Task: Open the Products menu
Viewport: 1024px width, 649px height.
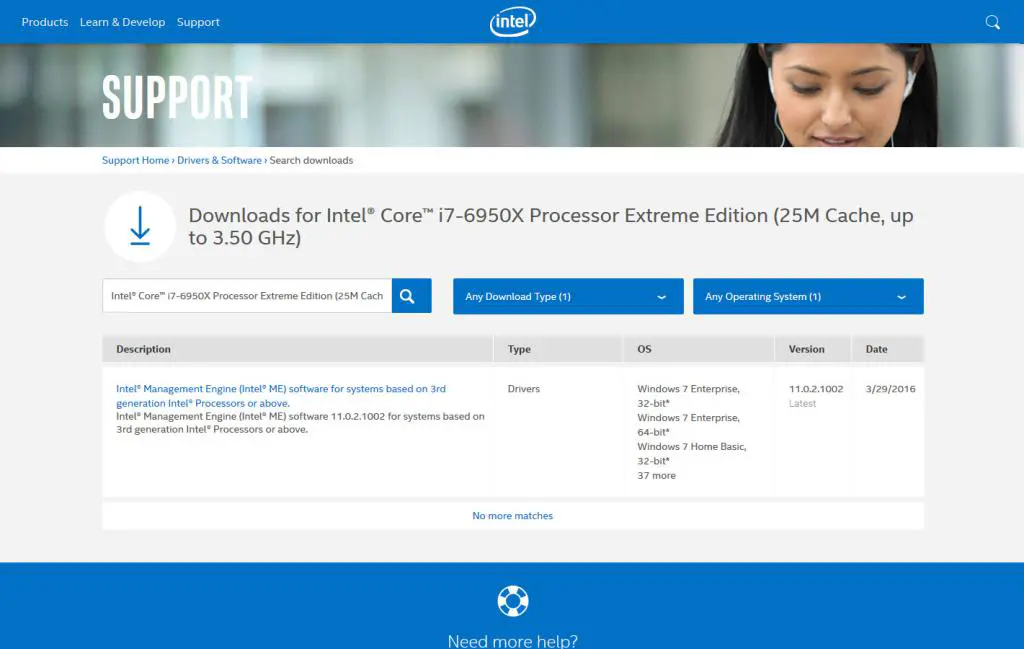Action: click(x=45, y=22)
